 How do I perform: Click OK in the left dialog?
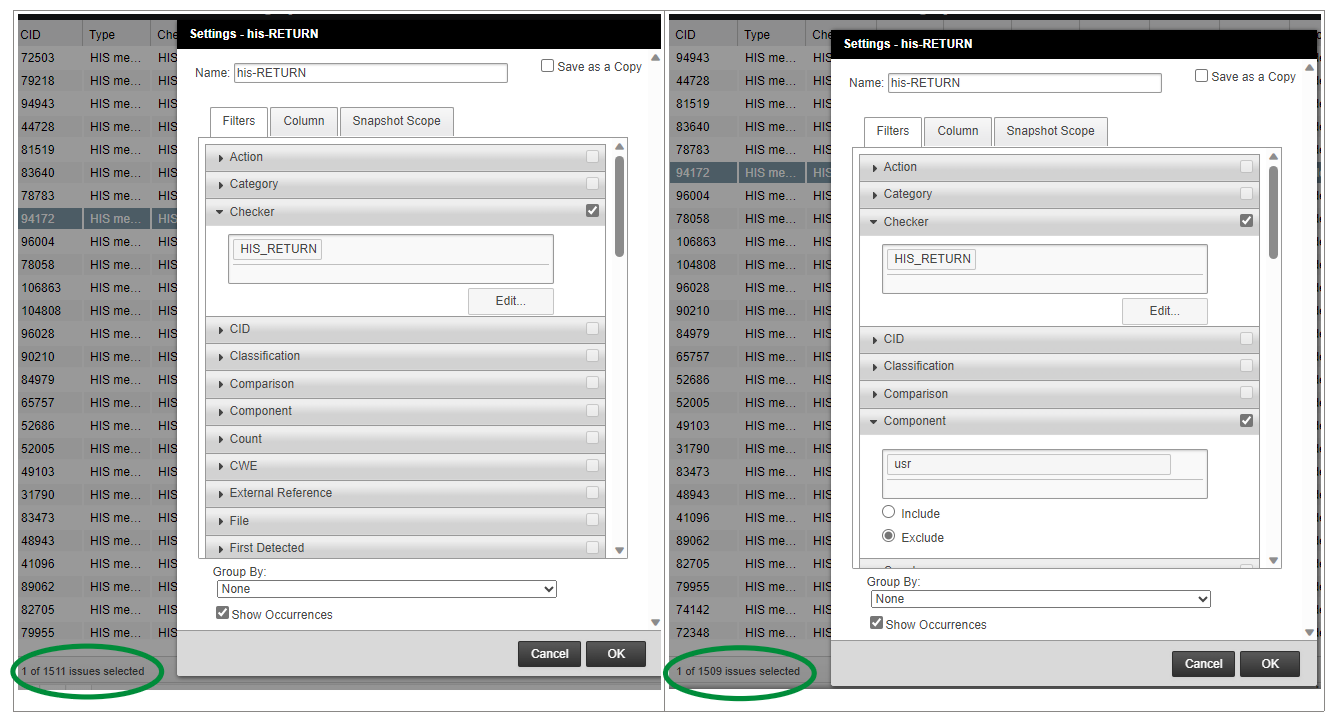[x=616, y=654]
